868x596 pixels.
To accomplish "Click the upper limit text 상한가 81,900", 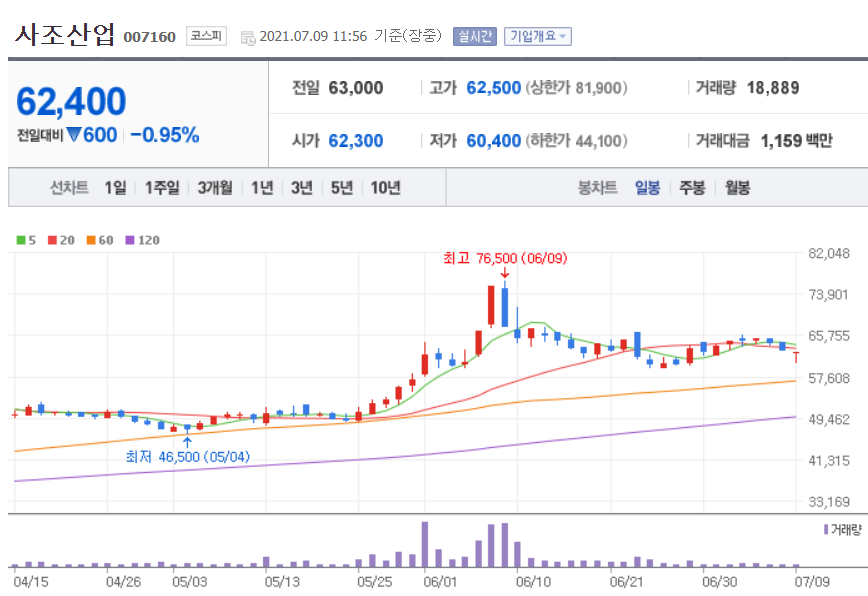I will (576, 87).
